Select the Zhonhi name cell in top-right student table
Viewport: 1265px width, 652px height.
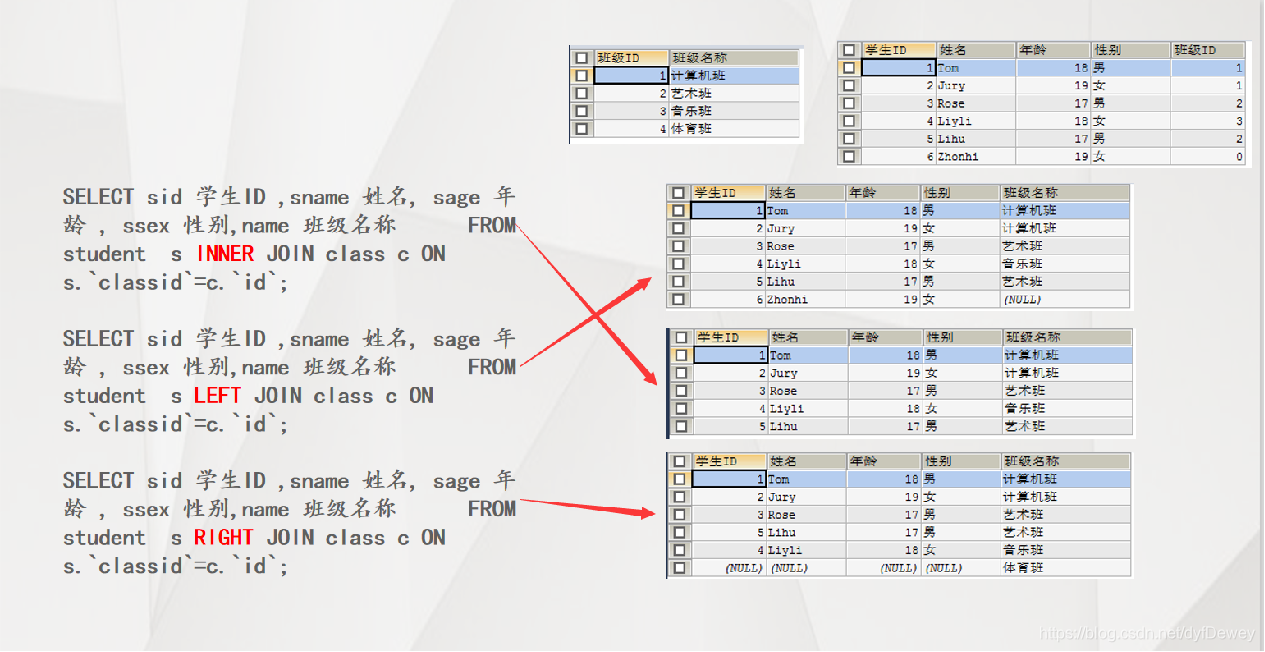(x=977, y=156)
